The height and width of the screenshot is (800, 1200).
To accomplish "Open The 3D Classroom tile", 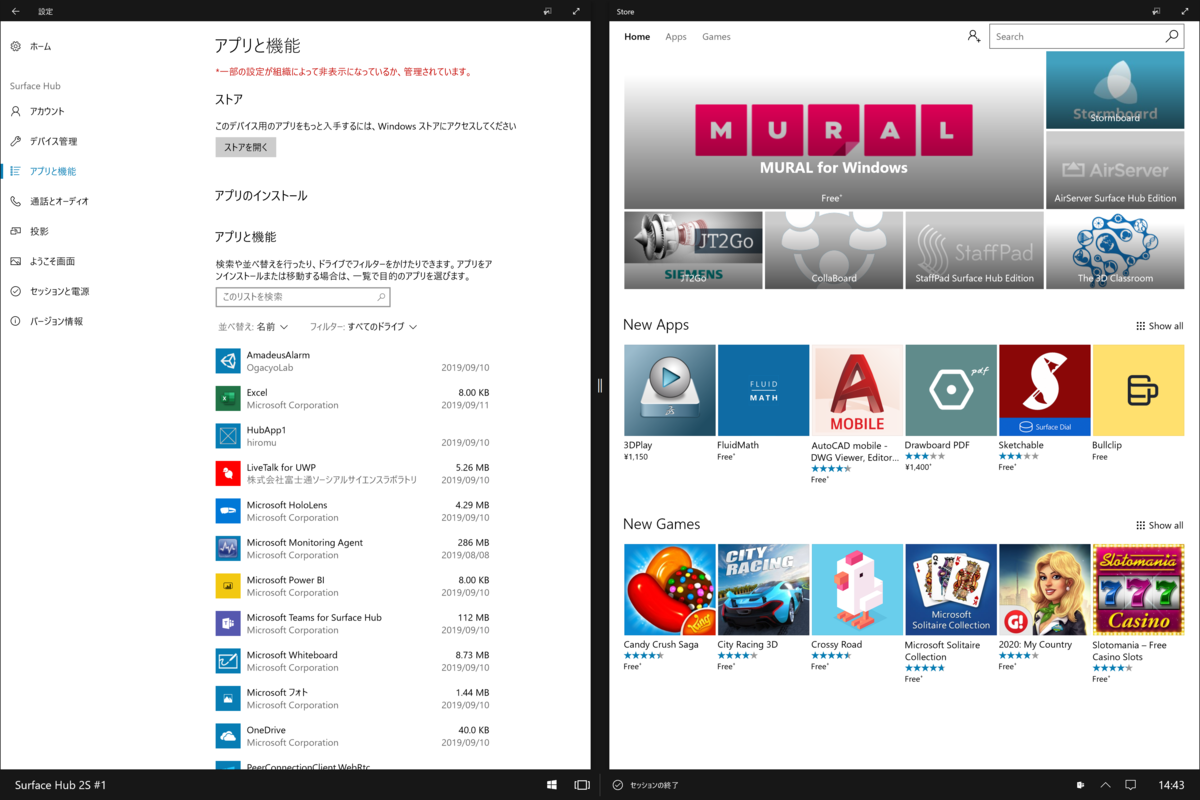I will 1115,250.
